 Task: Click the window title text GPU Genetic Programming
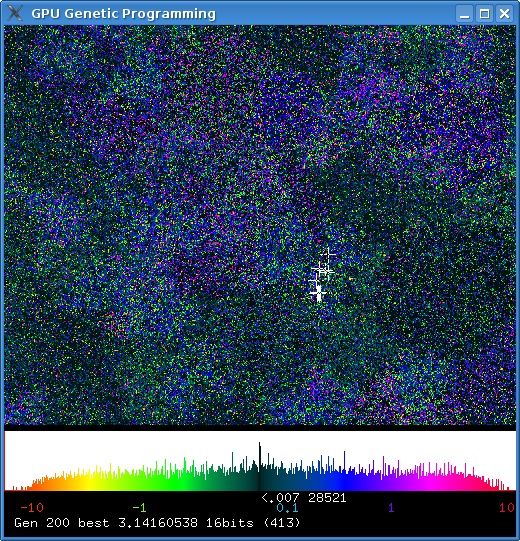[124, 14]
